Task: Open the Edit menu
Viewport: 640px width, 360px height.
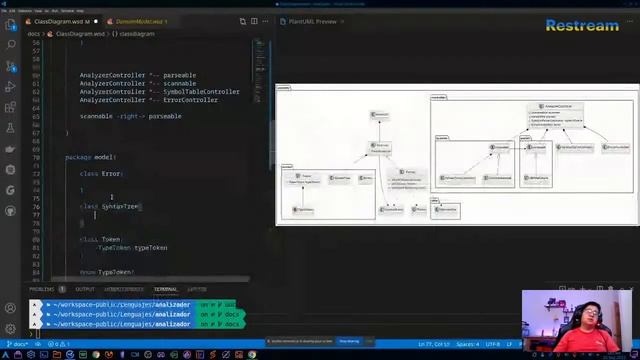Action: 12,11
